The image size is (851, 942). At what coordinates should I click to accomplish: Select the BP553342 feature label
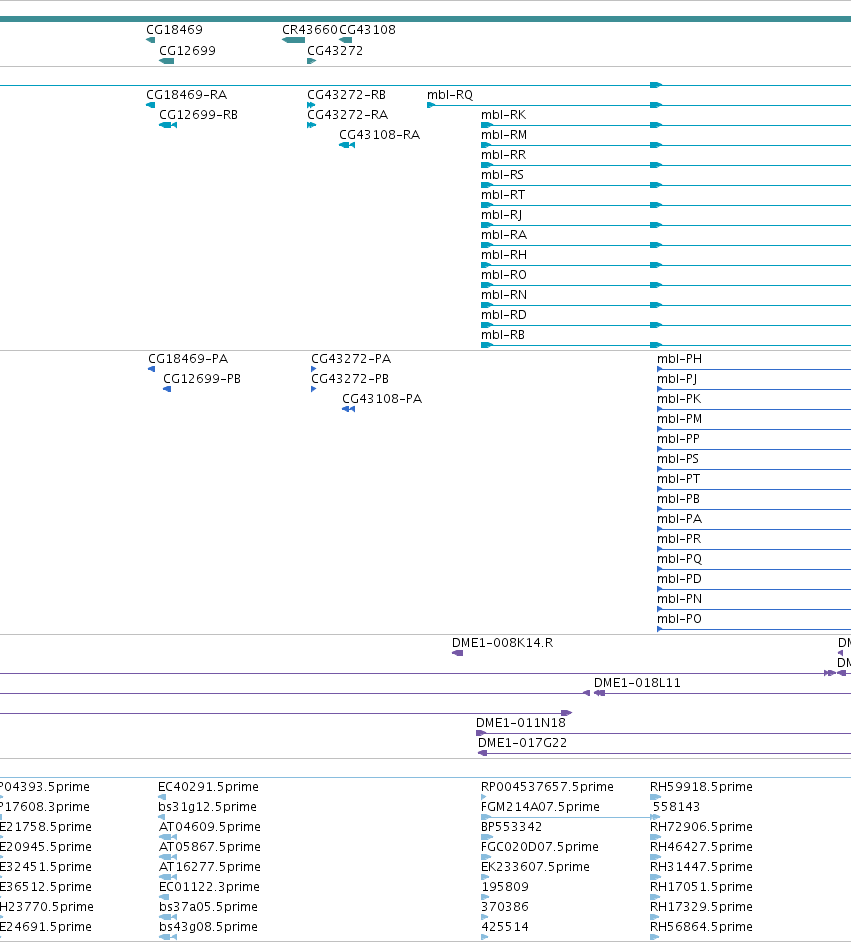[512, 827]
